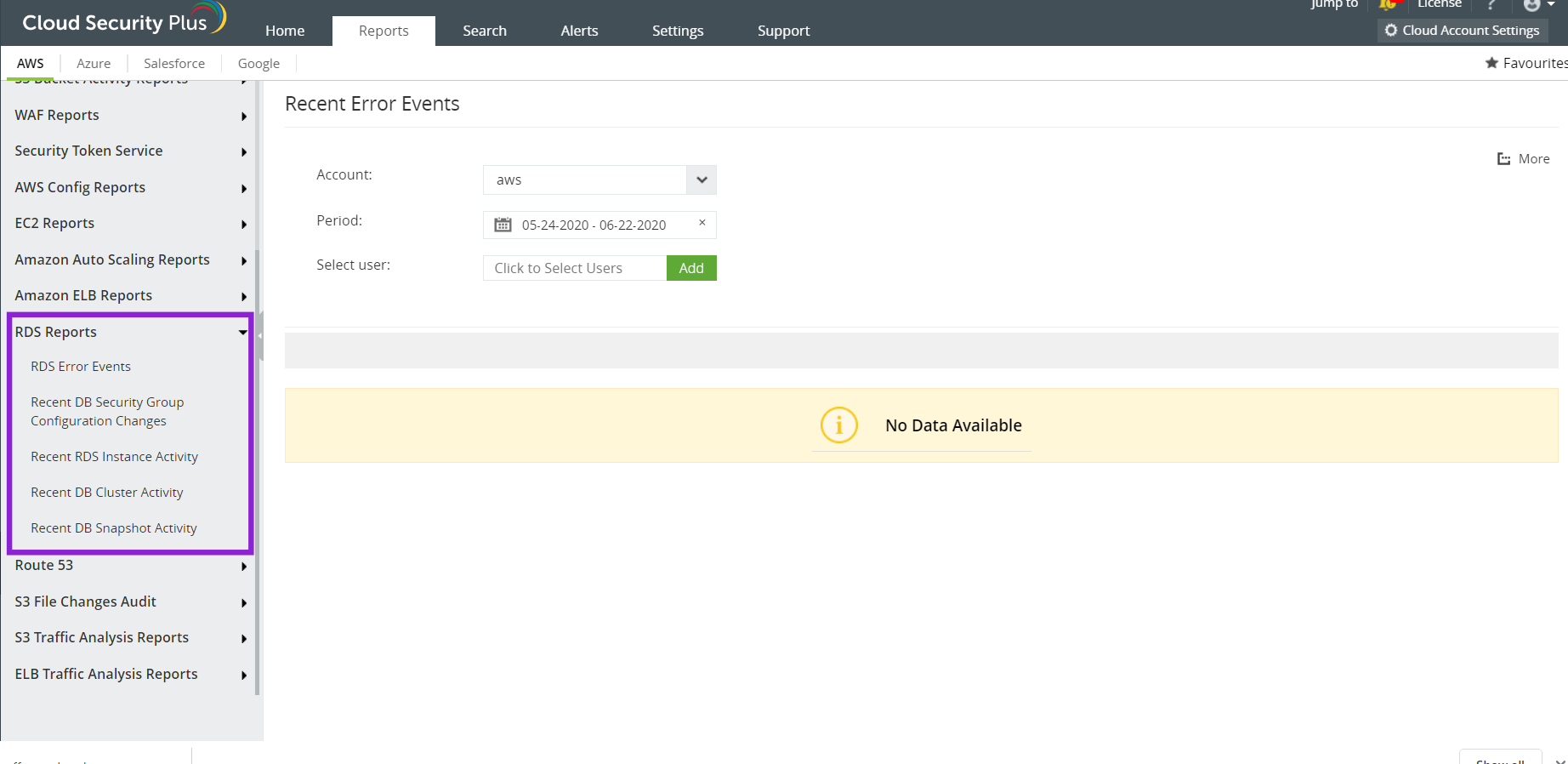Expand Amazon ELB Reports menu
The height and width of the screenshot is (764, 1568).
pos(130,296)
